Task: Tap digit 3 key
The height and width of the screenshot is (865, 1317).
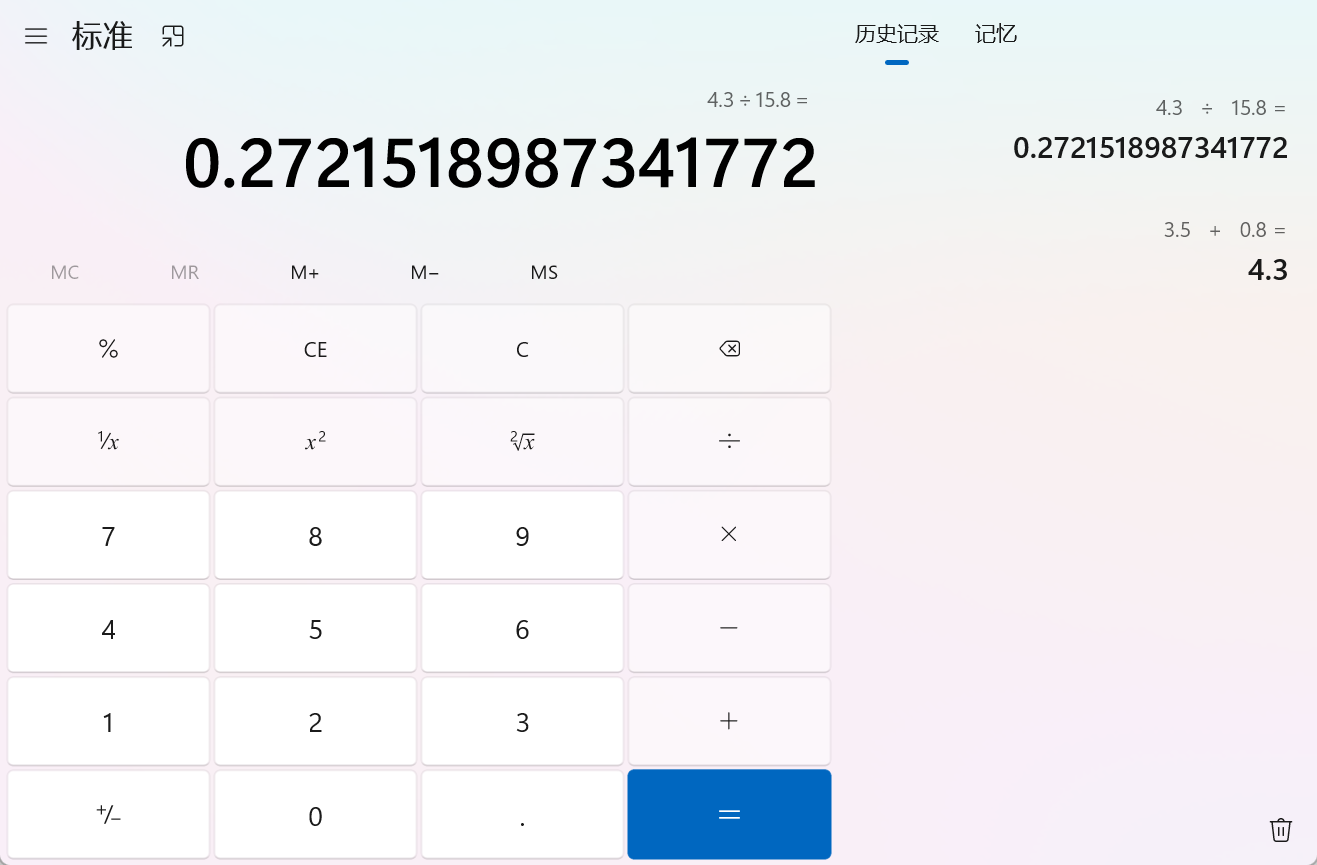Action: 522,721
